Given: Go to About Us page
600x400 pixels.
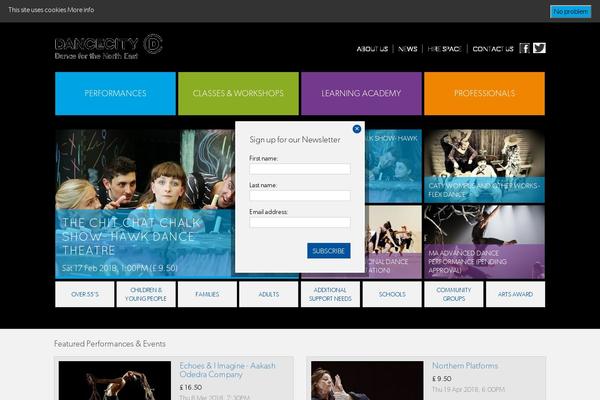Looking at the screenshot, I should [372, 49].
